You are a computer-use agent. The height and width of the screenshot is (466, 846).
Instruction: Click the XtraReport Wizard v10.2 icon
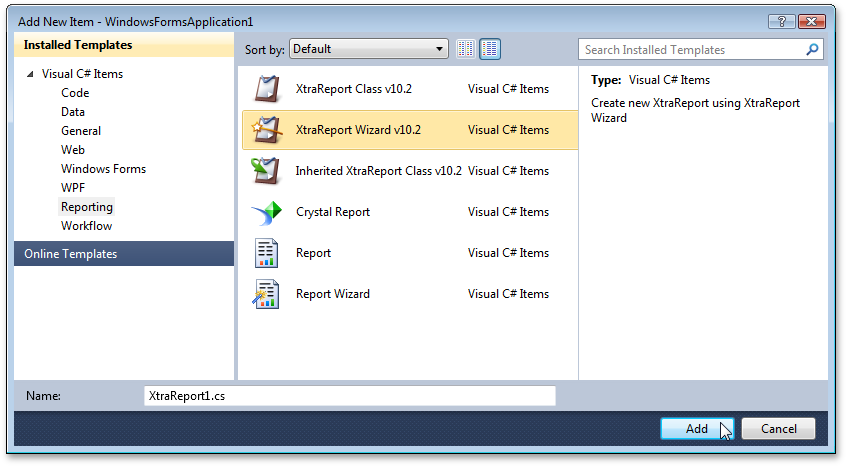(267, 130)
